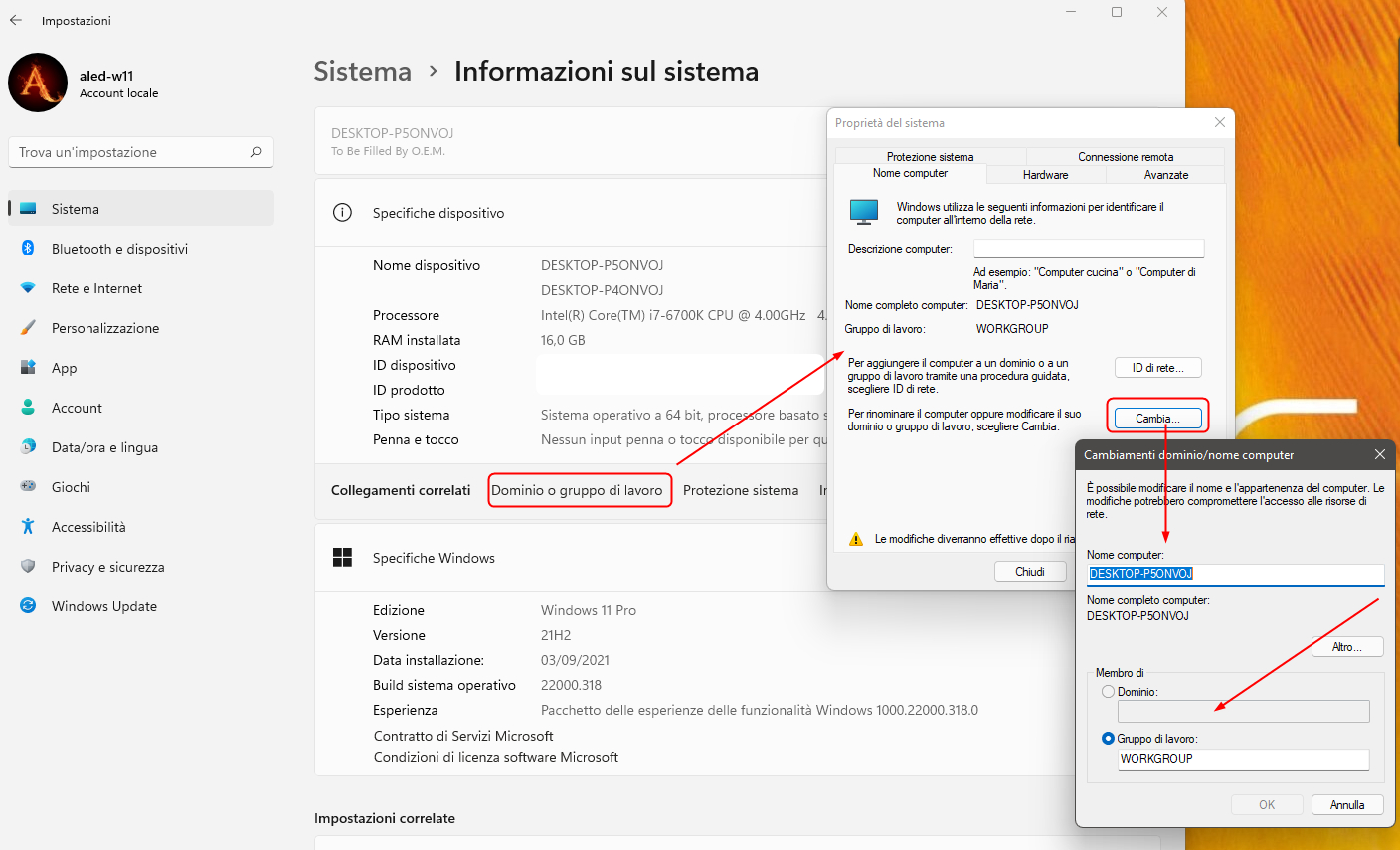
Task: Click Annulla in the rename dialog
Action: tap(1347, 805)
